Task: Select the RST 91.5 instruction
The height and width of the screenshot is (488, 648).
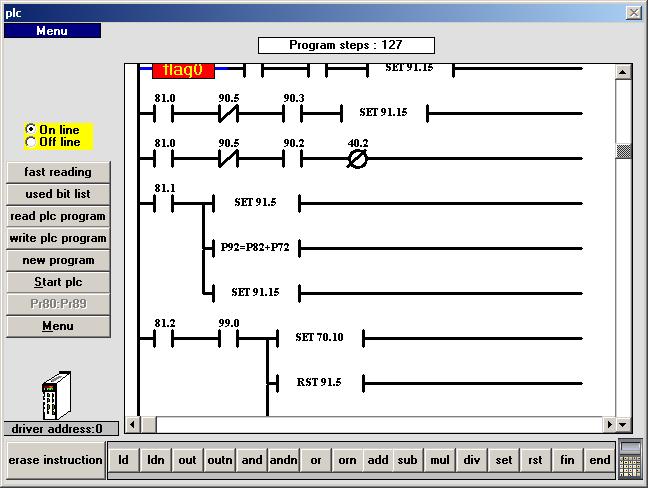Action: point(320,383)
